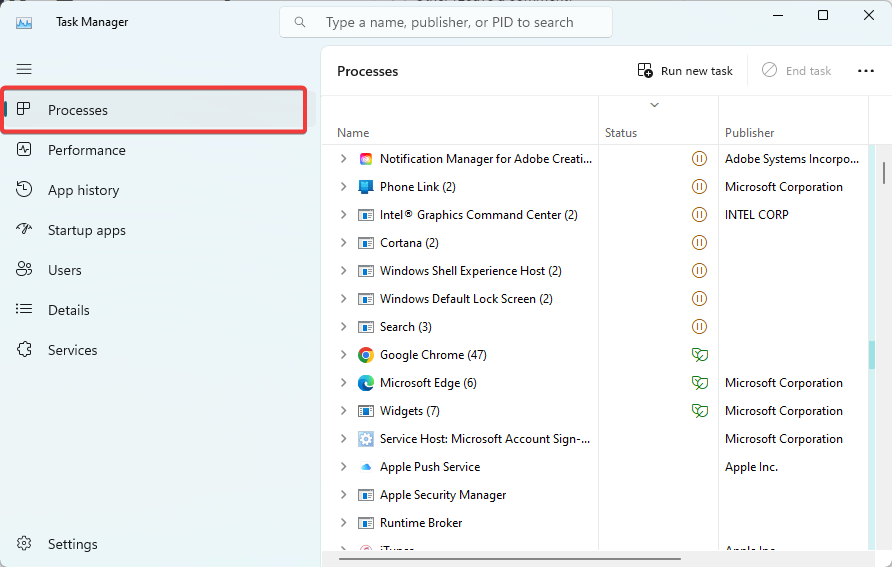
Task: Click the Adobe Creative Cloud notification icon
Action: [366, 159]
